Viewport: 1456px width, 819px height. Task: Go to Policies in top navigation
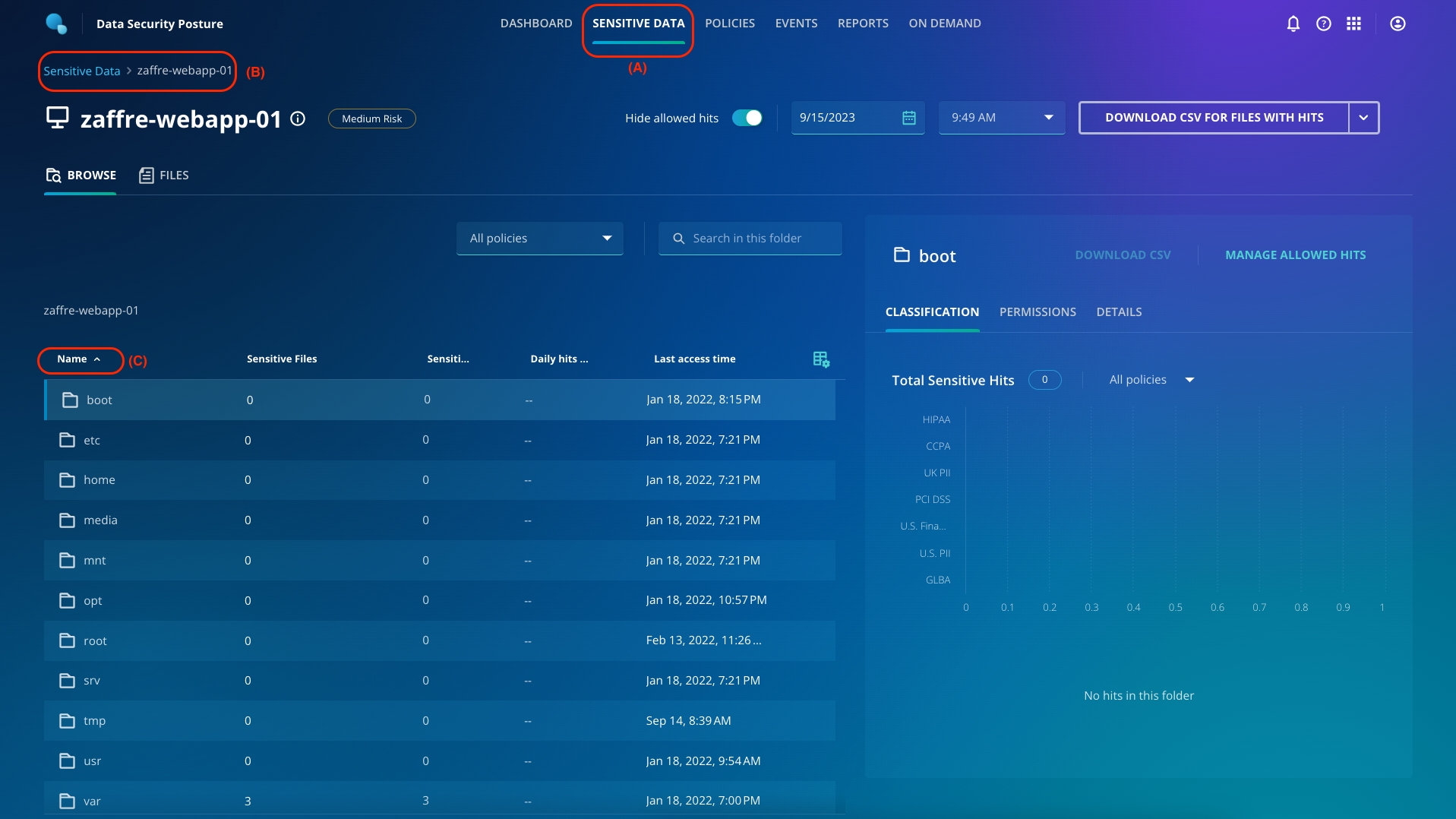click(729, 24)
